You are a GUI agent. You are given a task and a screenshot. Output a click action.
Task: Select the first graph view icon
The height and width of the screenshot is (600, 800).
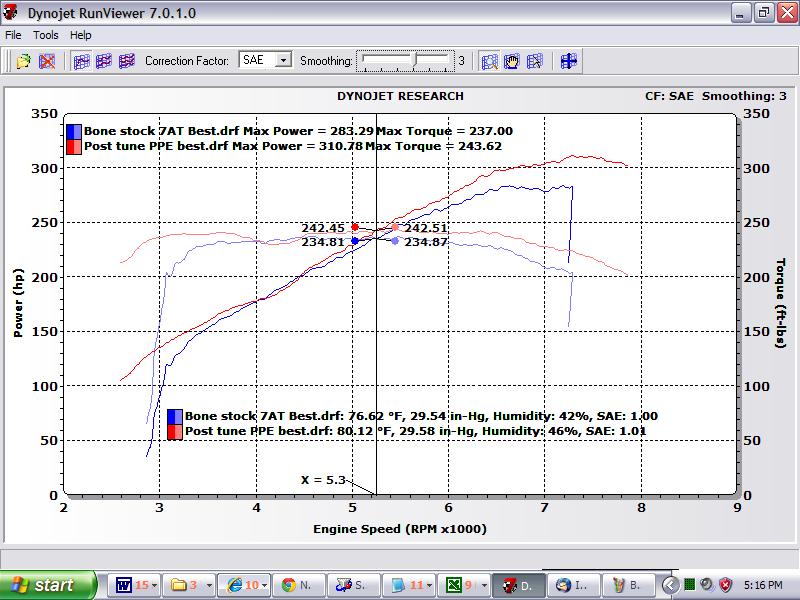[x=81, y=61]
